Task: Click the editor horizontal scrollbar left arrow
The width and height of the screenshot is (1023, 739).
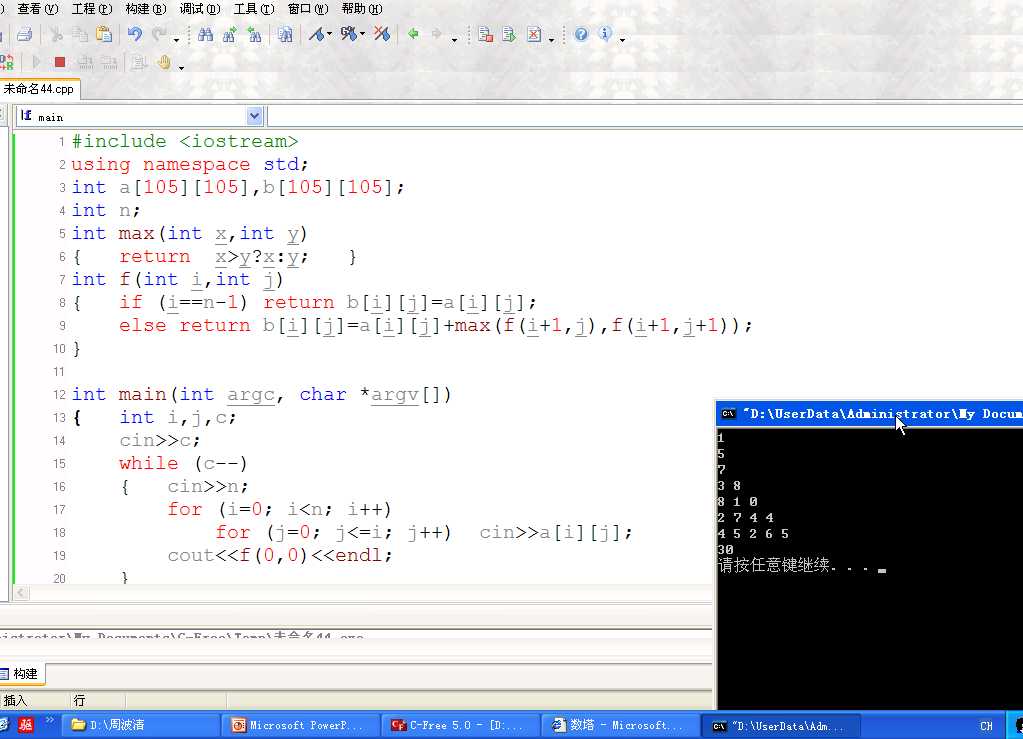Action: click(21, 592)
